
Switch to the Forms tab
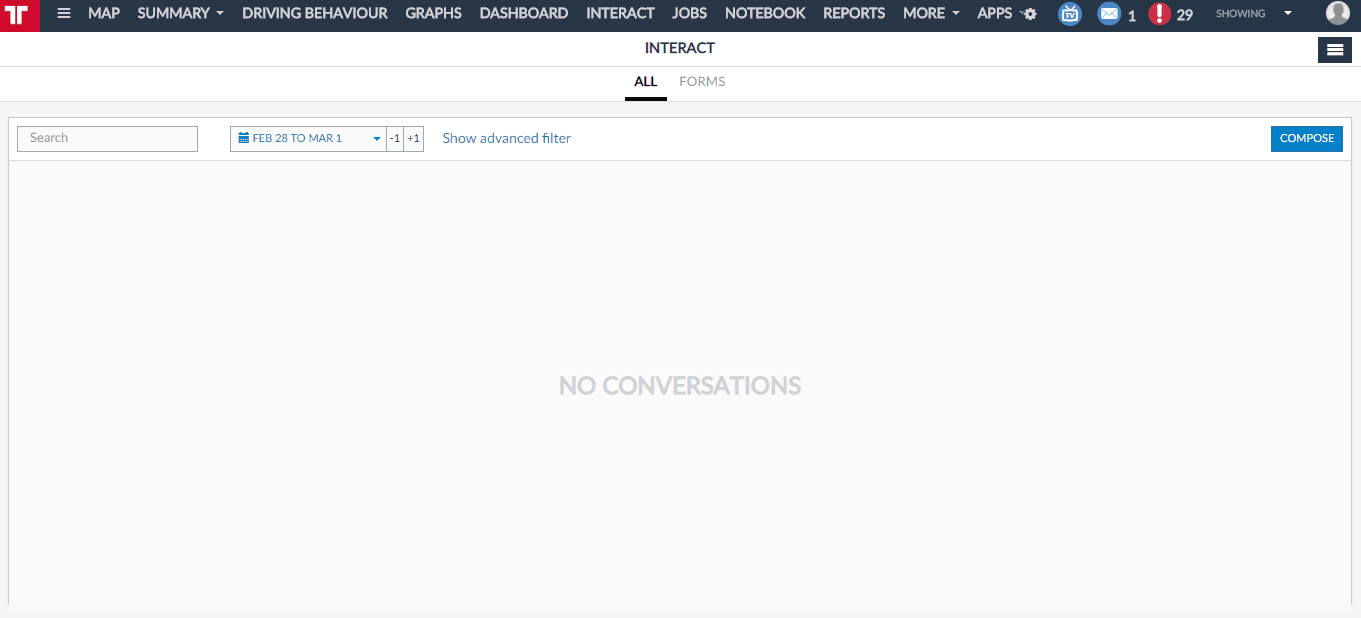pyautogui.click(x=702, y=82)
